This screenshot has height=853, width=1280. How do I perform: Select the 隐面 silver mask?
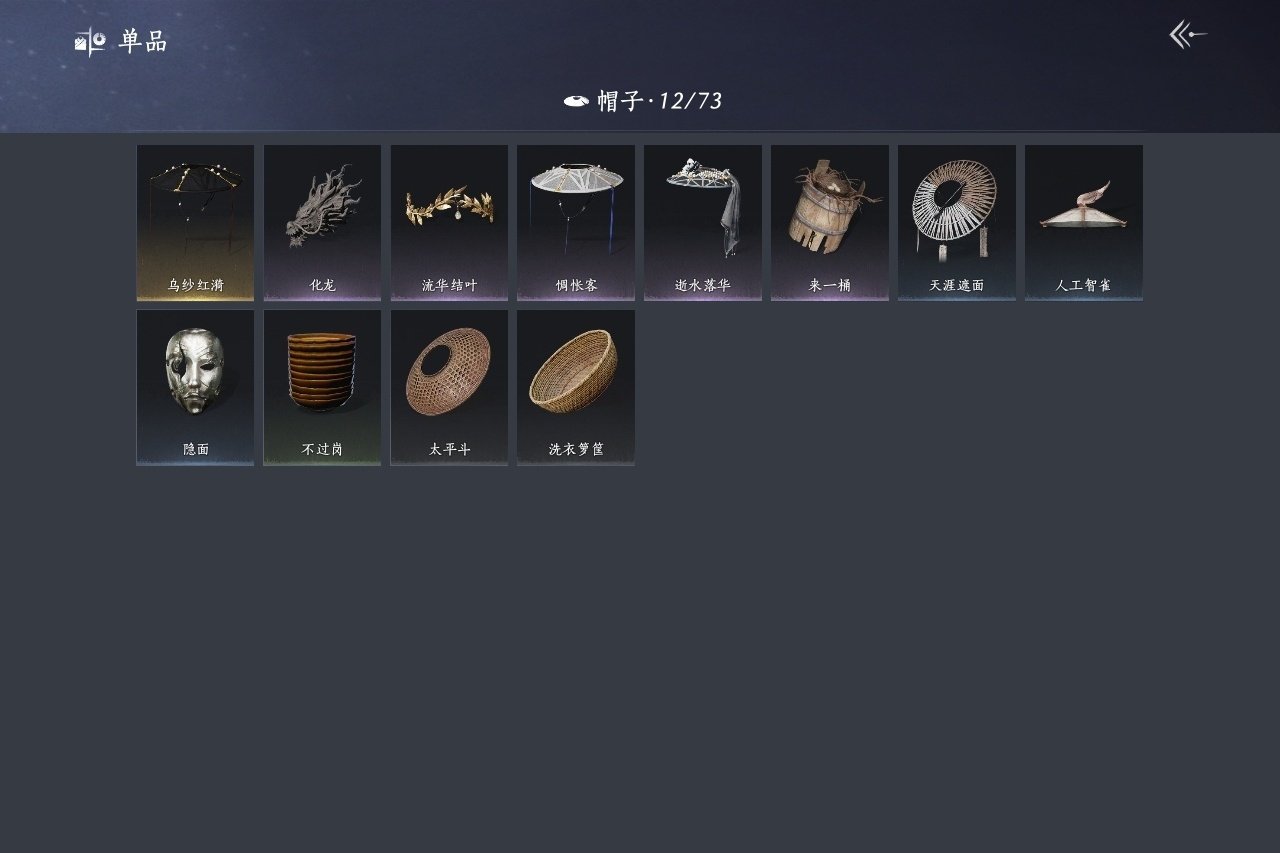click(195, 387)
